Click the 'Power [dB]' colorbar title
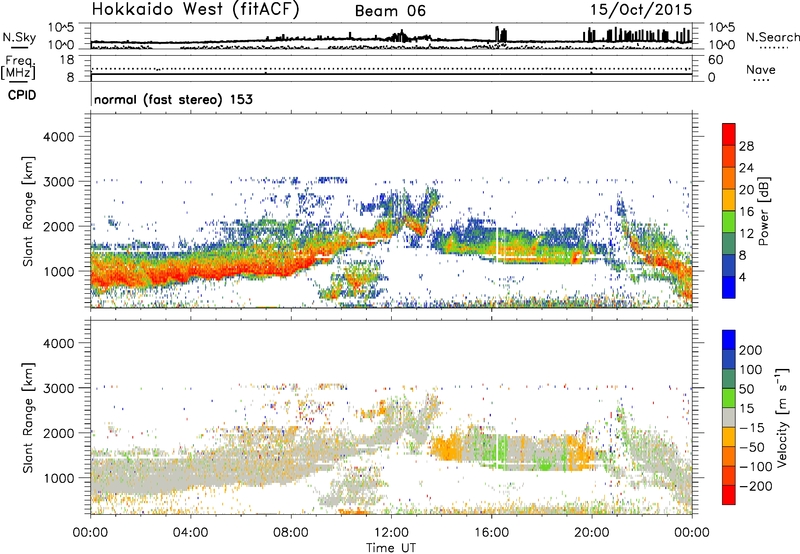Image resolution: width=800 pixels, height=554 pixels. coord(764,211)
